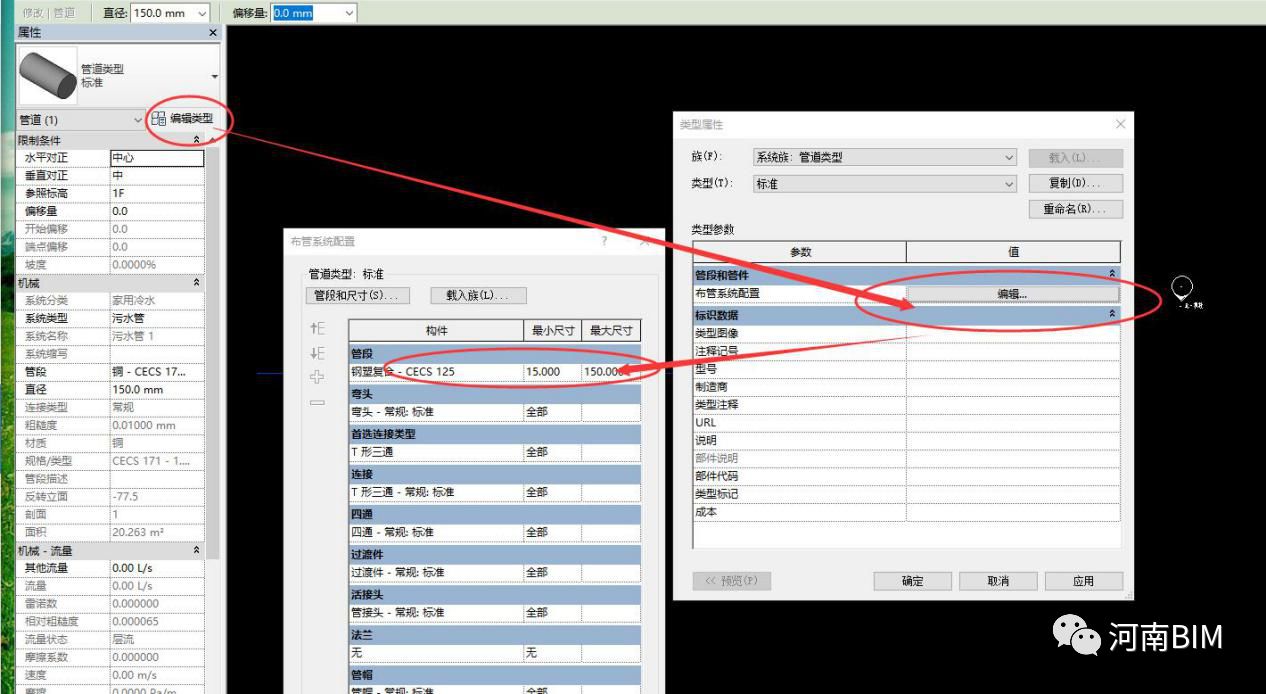Collapse the 机械 section in properties
The width and height of the screenshot is (1266, 694).
click(196, 283)
